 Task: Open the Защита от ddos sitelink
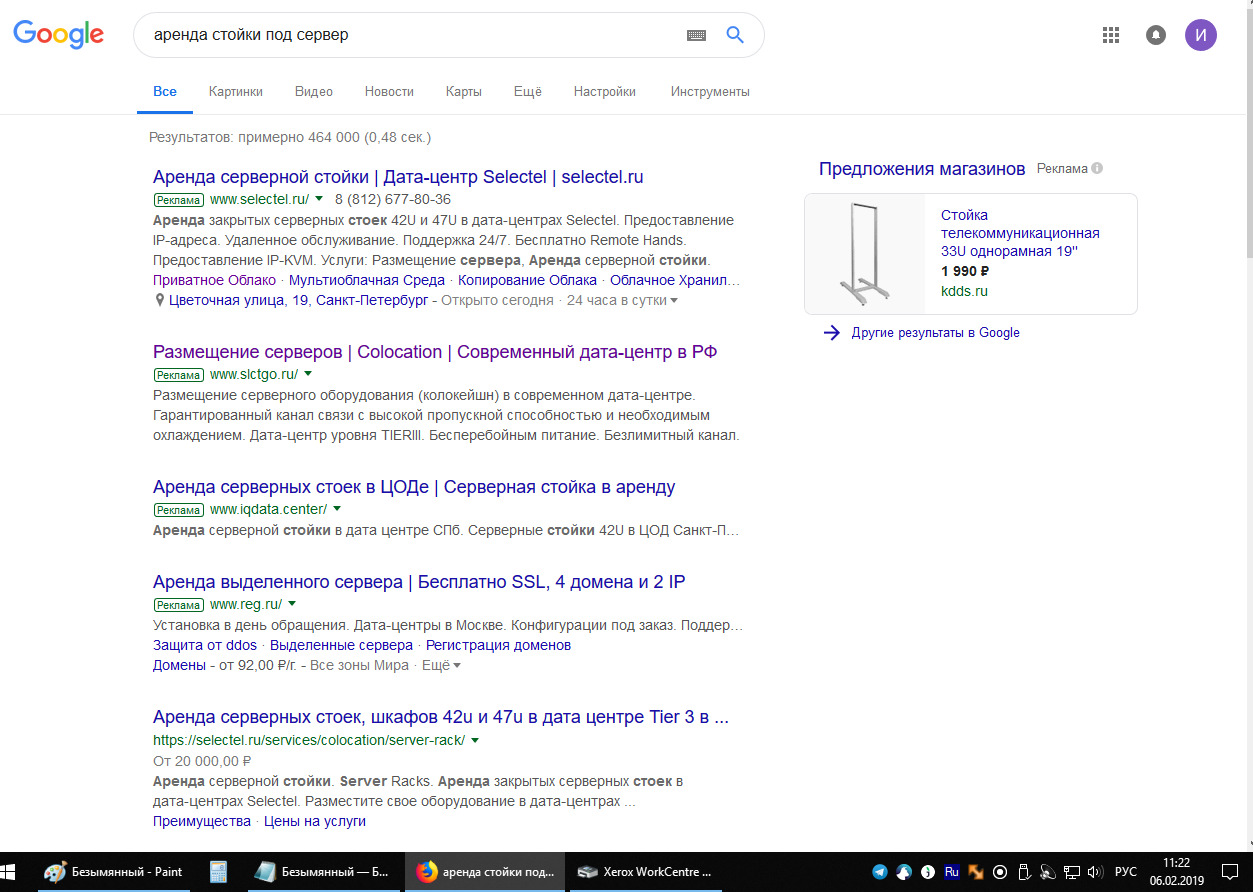205,645
